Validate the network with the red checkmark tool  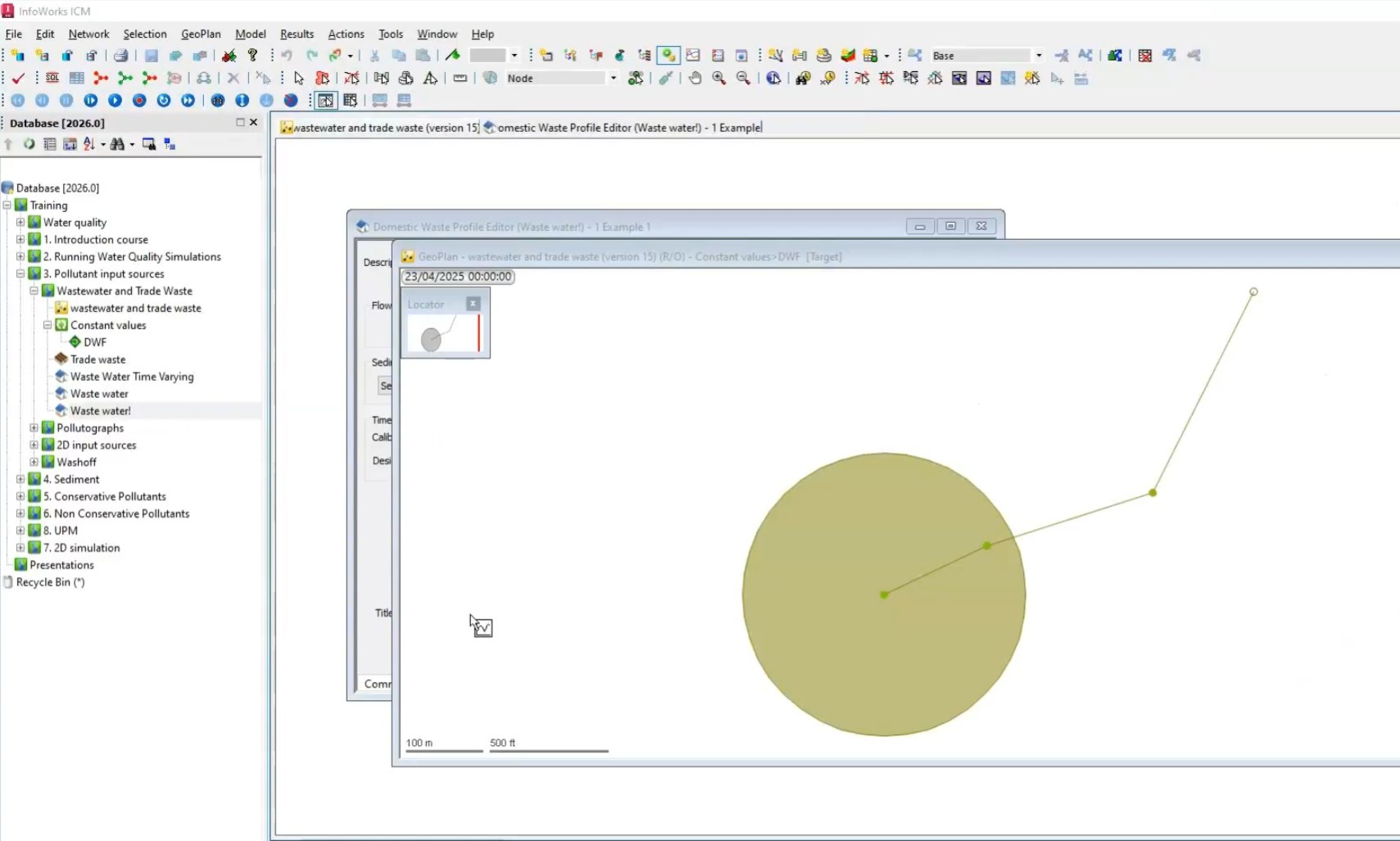[x=18, y=78]
